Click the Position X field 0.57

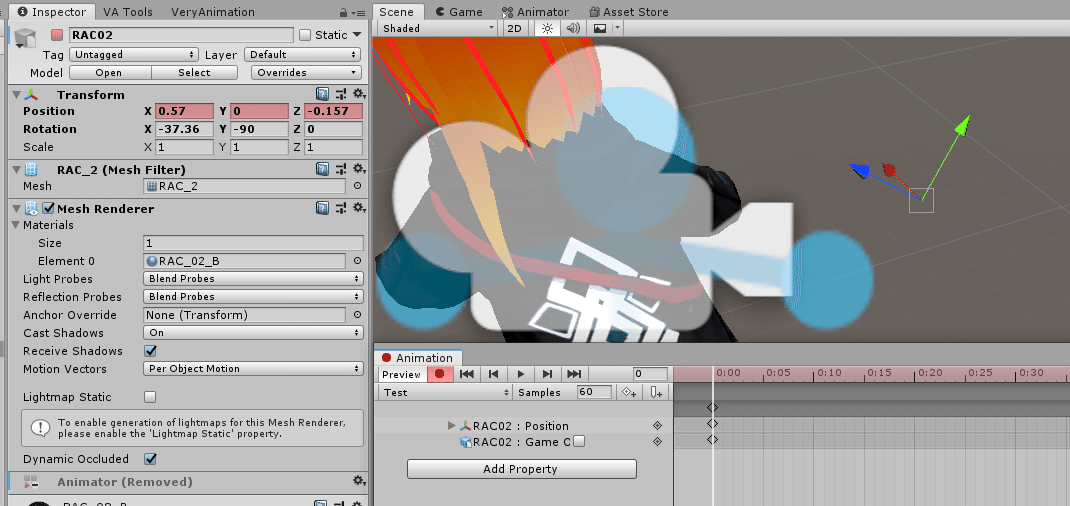(x=184, y=111)
